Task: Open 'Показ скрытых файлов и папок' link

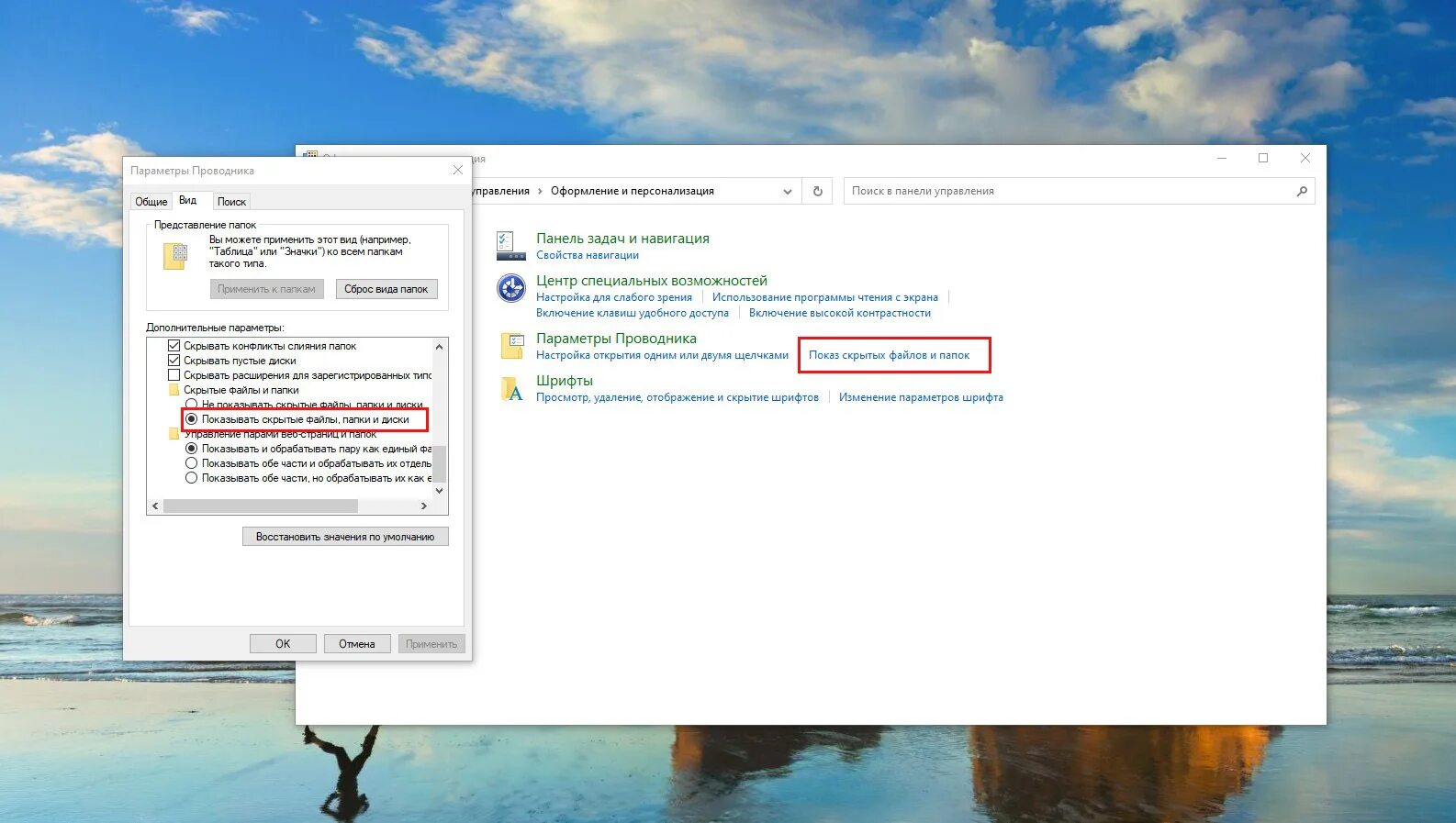Action: coord(889,355)
